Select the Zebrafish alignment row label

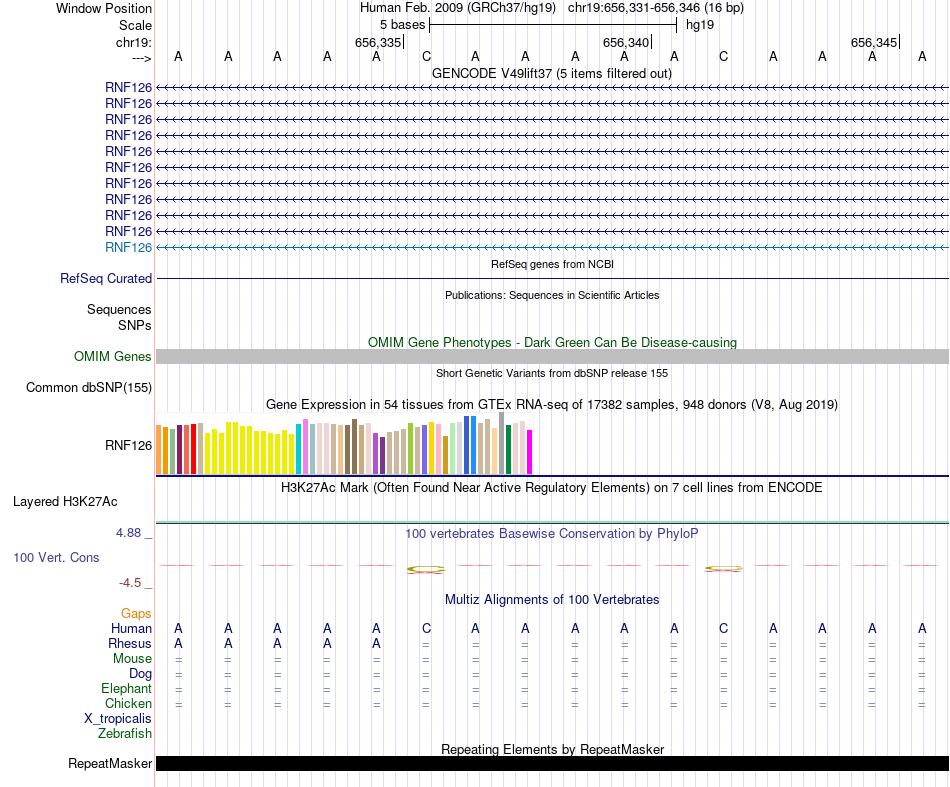[x=125, y=734]
